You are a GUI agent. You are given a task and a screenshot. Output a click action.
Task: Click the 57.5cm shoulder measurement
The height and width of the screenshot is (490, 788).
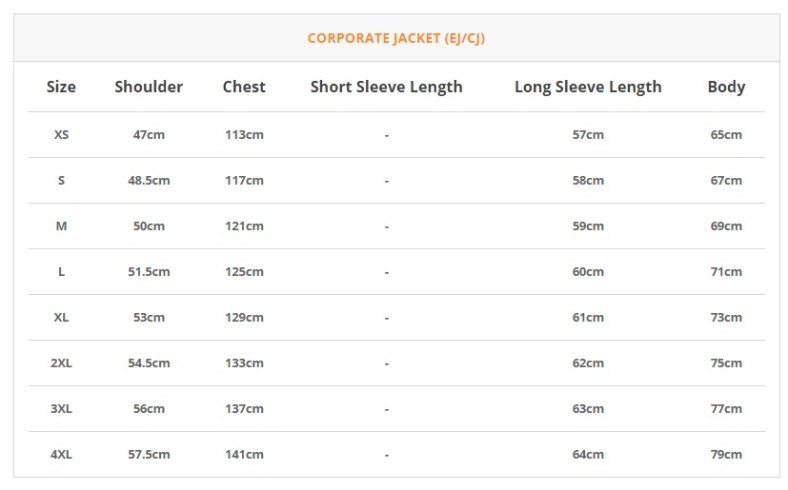click(x=149, y=454)
